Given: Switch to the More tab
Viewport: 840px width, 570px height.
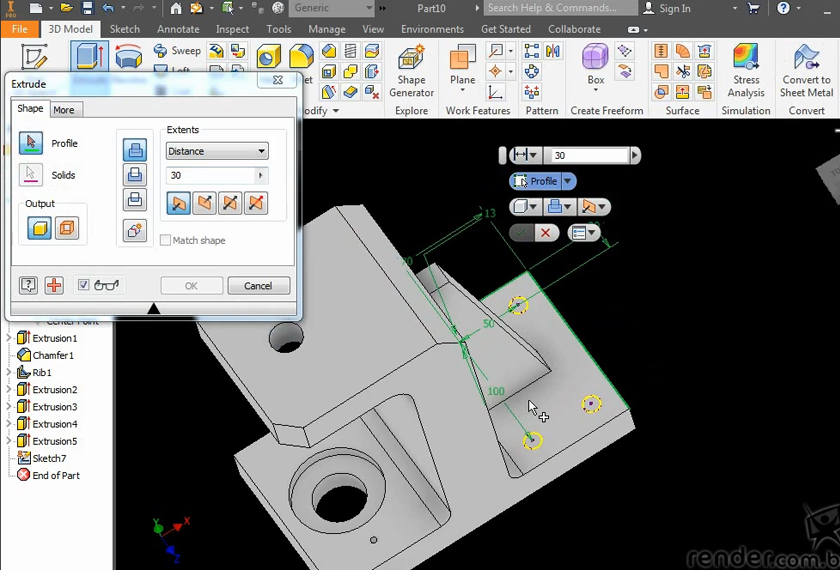Looking at the screenshot, I should pyautogui.click(x=63, y=110).
